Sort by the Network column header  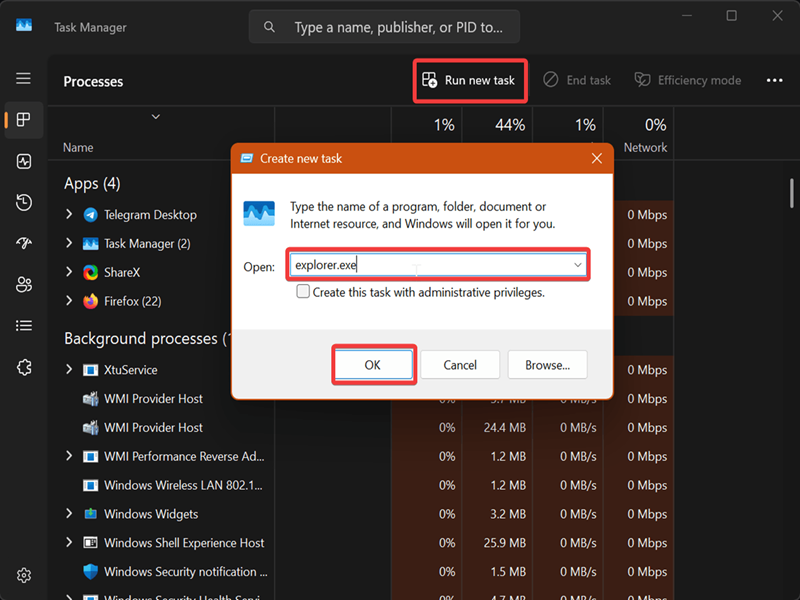coord(645,147)
